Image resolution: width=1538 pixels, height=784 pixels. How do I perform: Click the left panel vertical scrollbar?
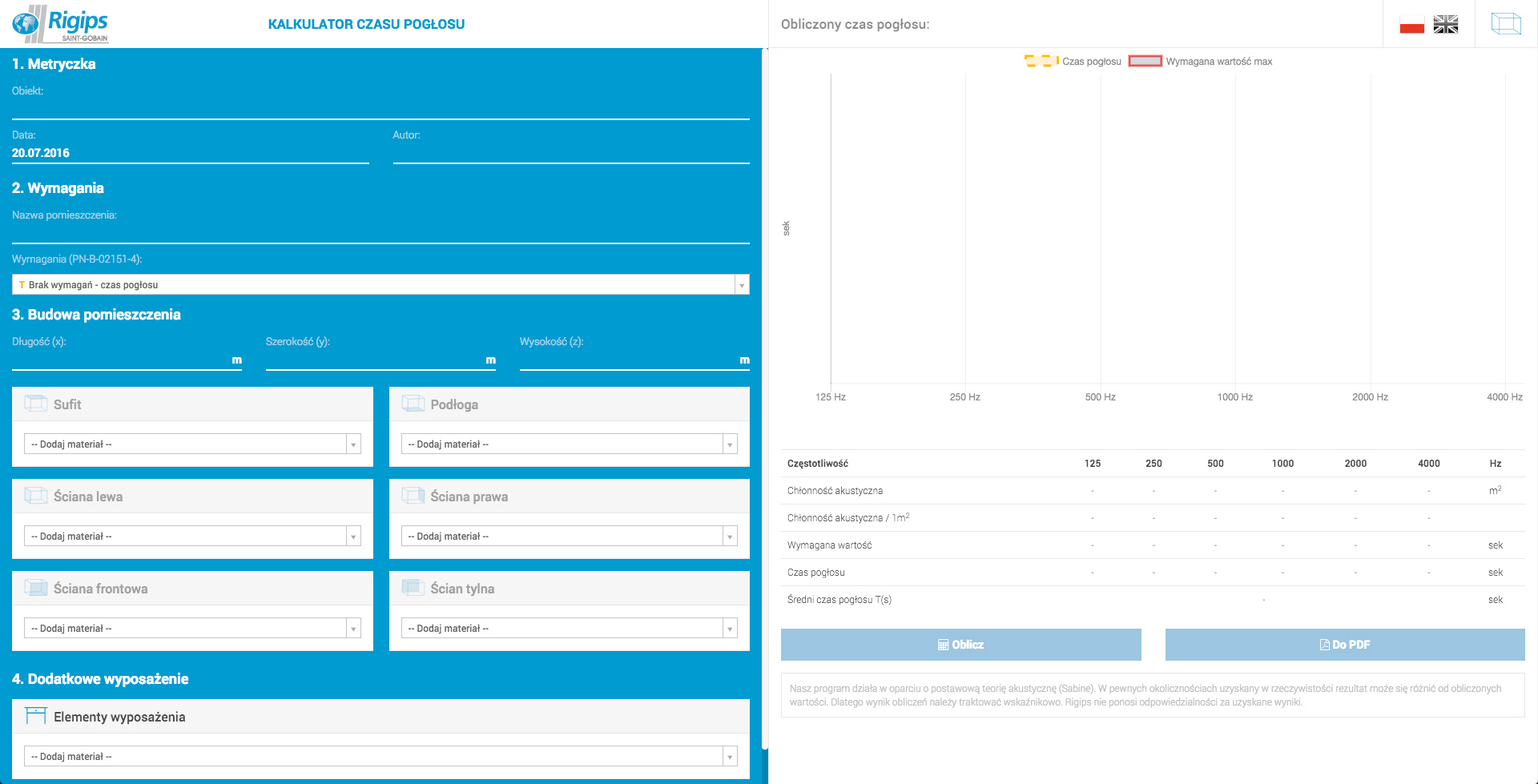(765, 400)
